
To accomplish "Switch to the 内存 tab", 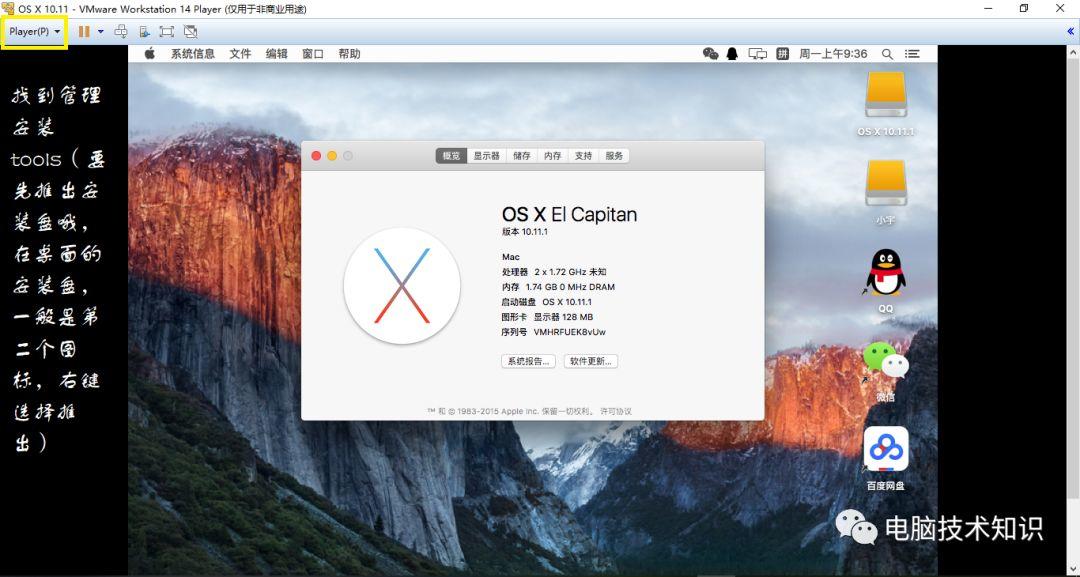I will point(552,156).
